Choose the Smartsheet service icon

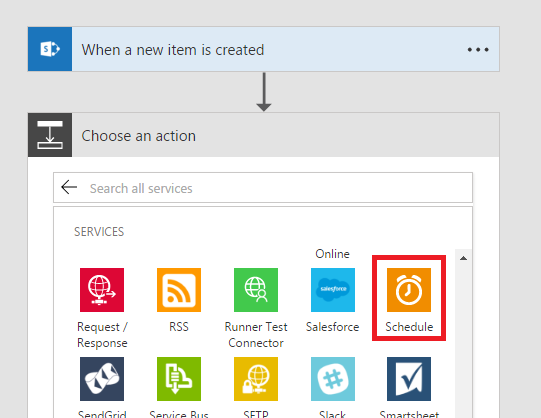(409, 379)
